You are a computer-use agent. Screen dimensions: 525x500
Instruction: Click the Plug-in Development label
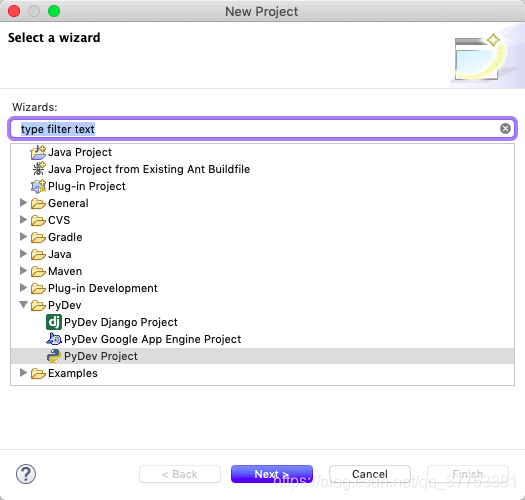click(102, 288)
